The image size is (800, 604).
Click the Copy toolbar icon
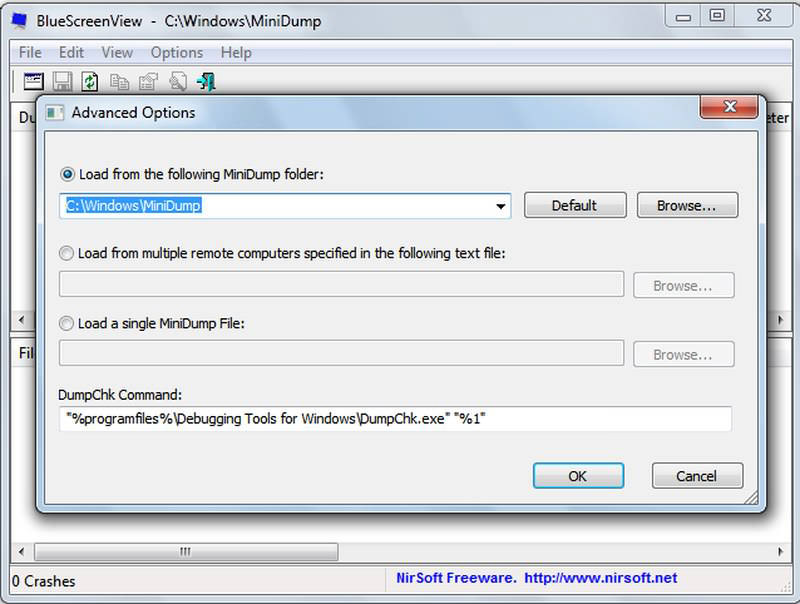pyautogui.click(x=119, y=82)
